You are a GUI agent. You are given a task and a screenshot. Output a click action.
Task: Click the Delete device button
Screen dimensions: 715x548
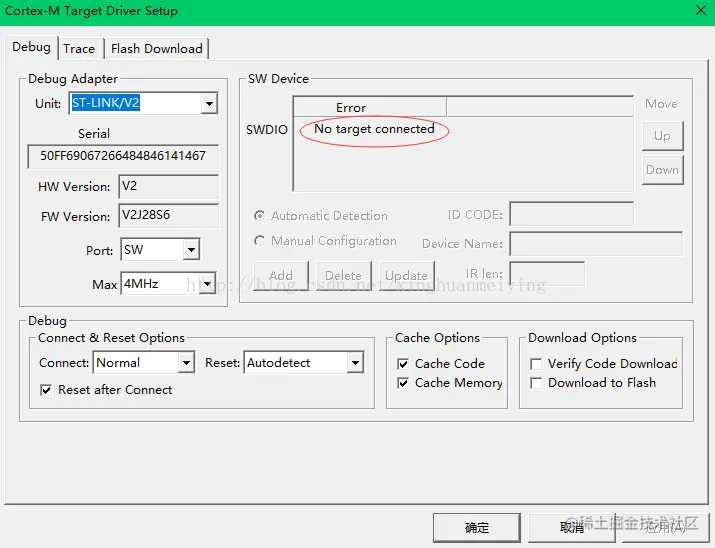[344, 275]
